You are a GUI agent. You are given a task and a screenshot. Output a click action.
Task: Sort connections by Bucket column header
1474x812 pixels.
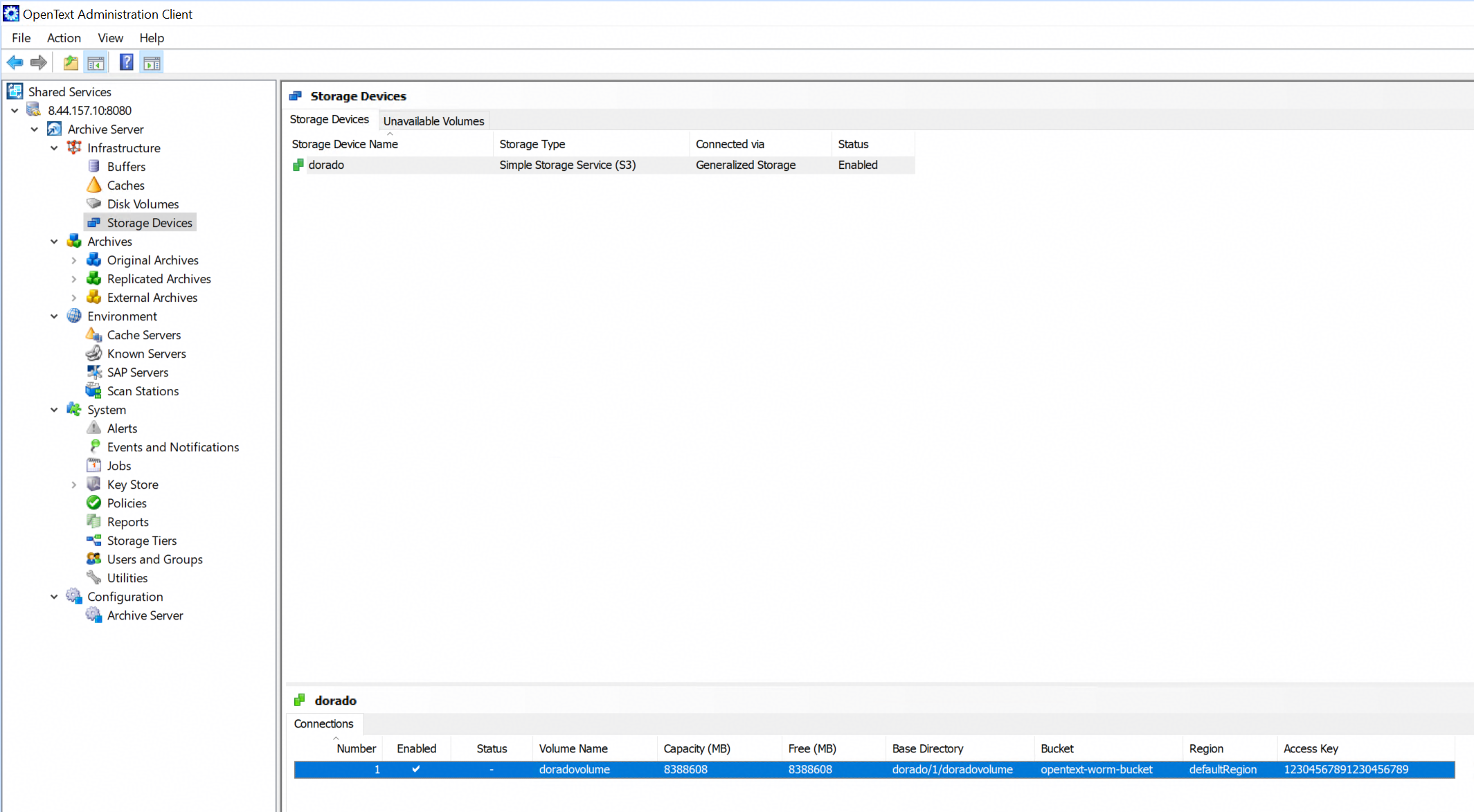point(1108,748)
